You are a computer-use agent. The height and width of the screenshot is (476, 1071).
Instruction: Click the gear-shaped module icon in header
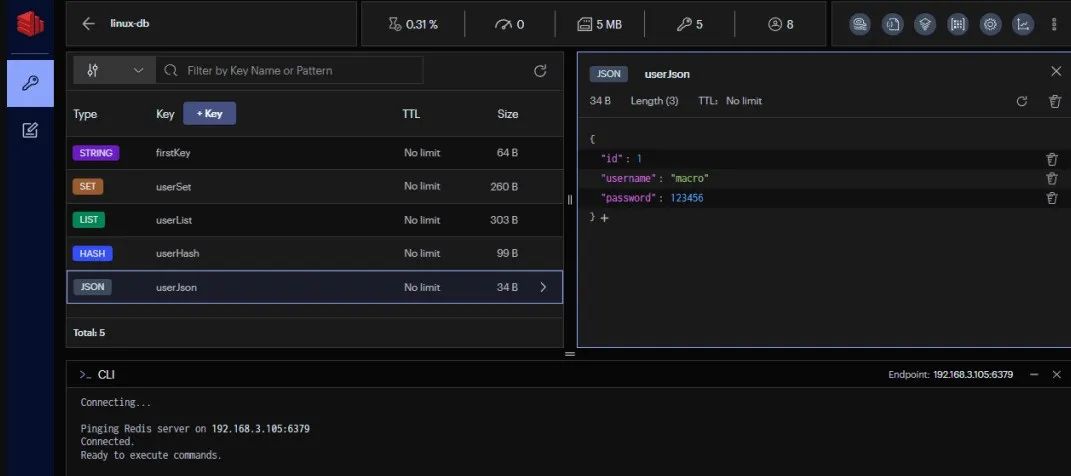click(x=990, y=25)
